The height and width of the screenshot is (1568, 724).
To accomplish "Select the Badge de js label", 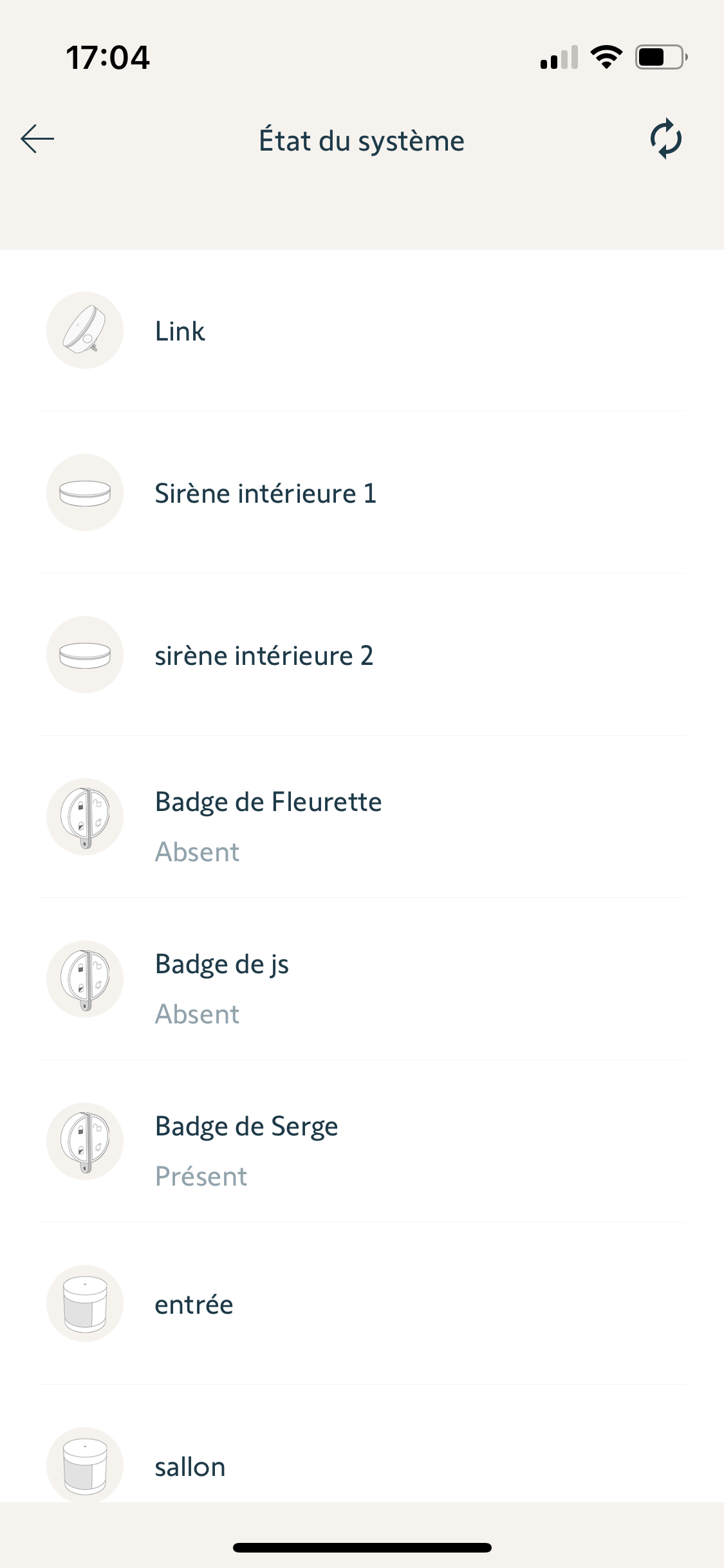I will click(222, 964).
